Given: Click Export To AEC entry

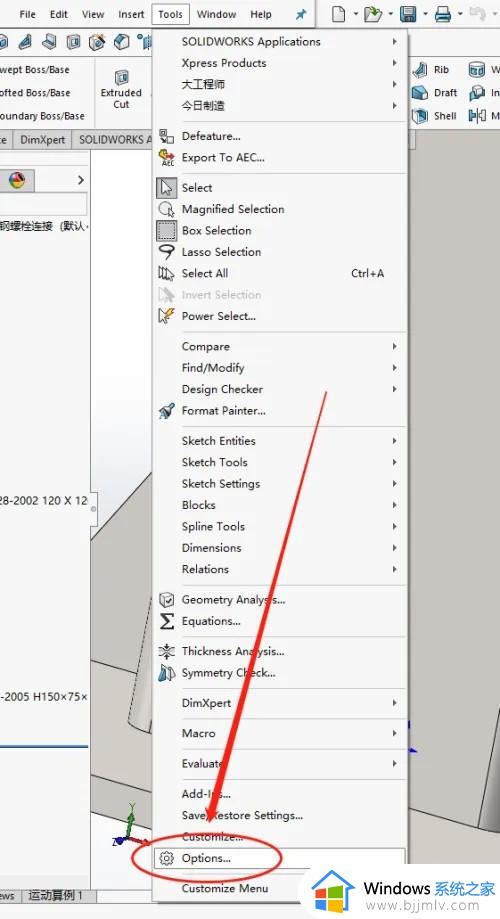Looking at the screenshot, I should (280, 158).
